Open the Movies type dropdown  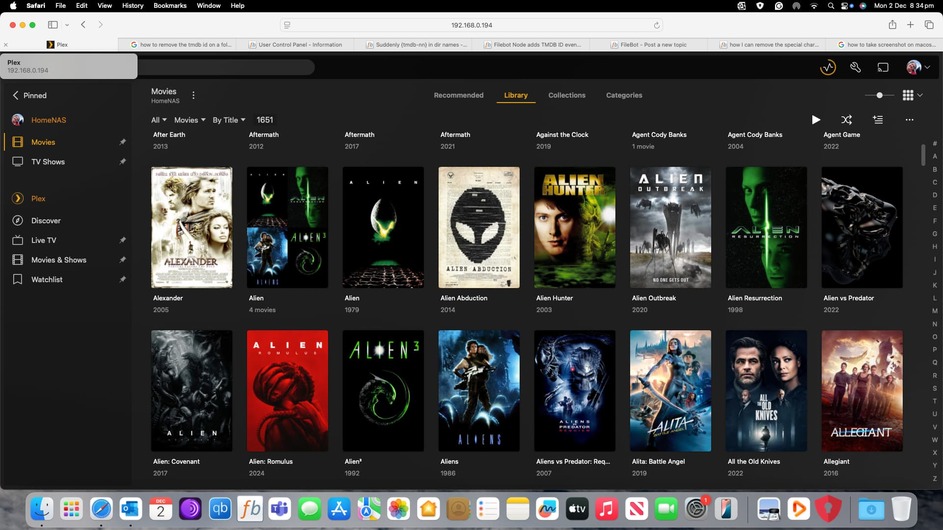[x=189, y=120]
